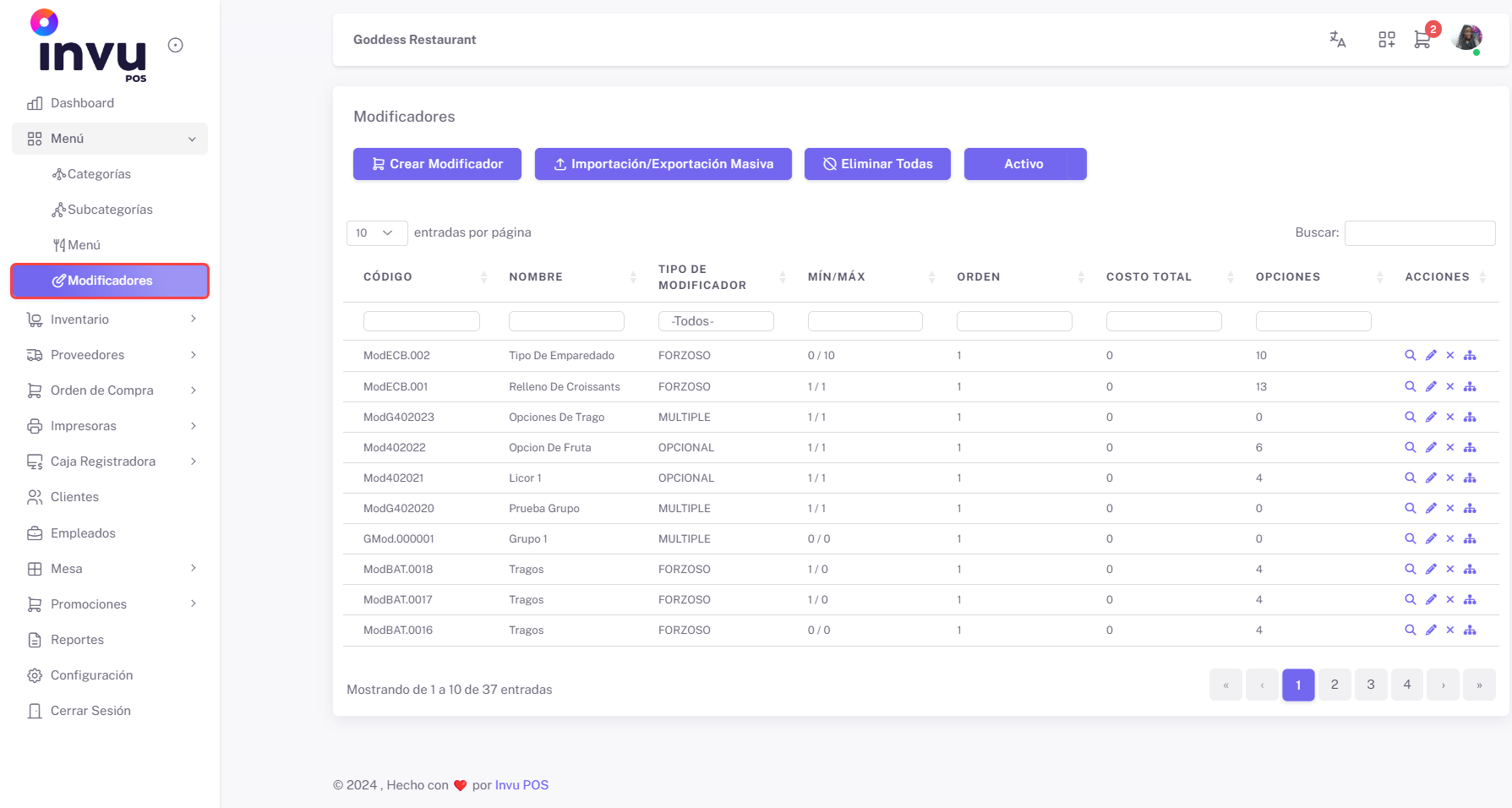
Task: Follow the Invu POS footer link
Action: click(521, 785)
